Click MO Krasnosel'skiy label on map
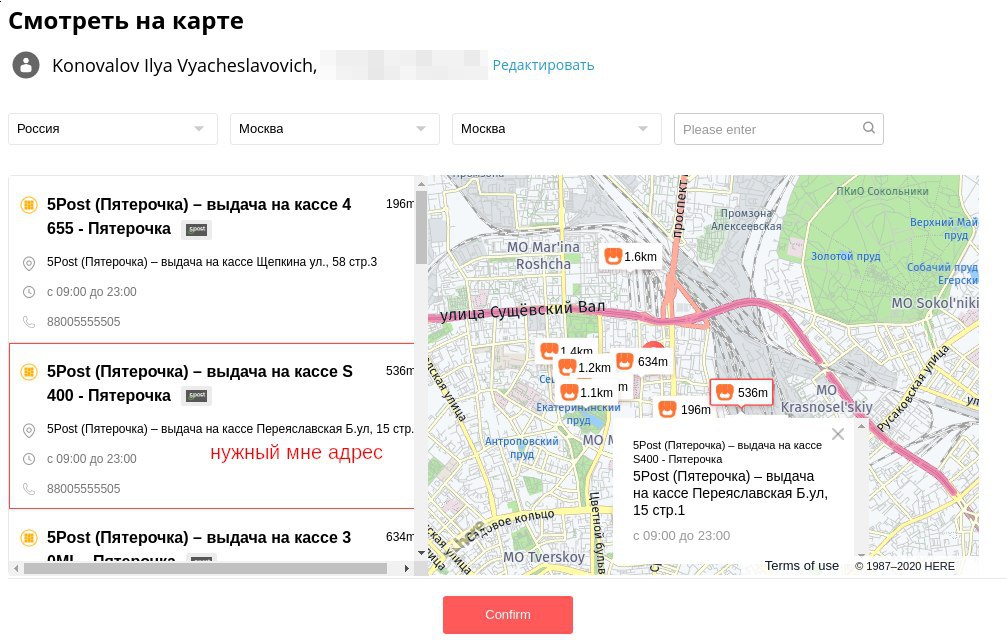 [827, 399]
